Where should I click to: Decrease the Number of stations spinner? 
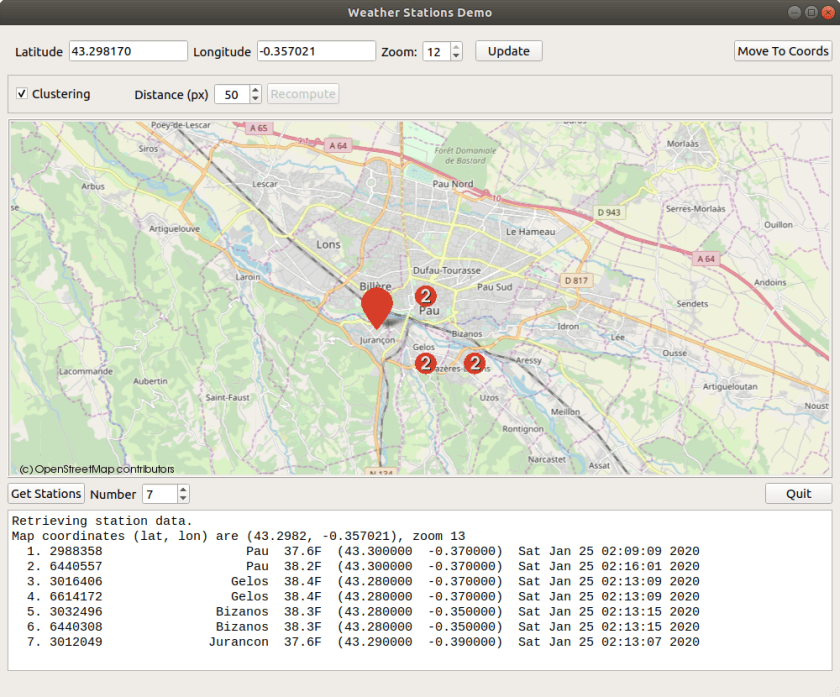coord(183,498)
